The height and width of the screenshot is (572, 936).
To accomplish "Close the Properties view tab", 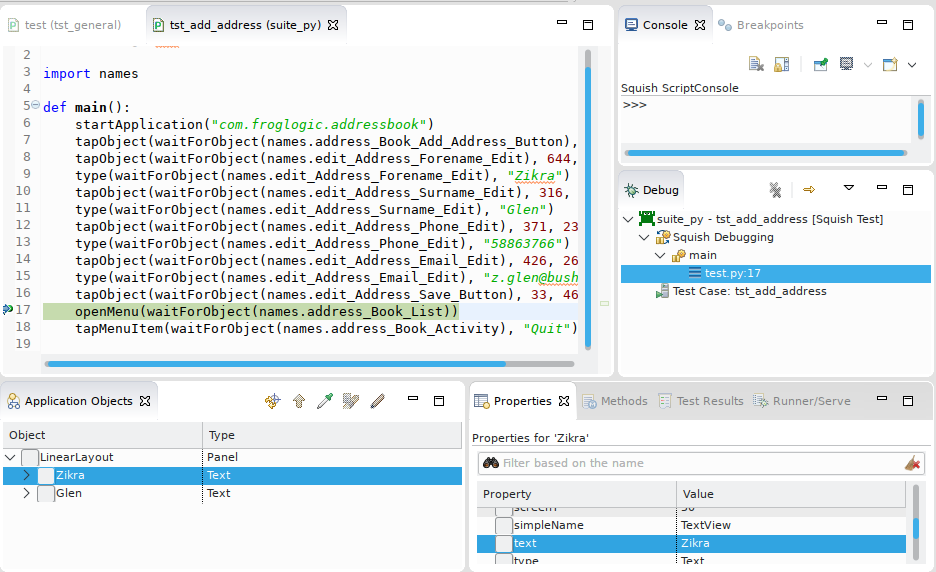I will [564, 401].
